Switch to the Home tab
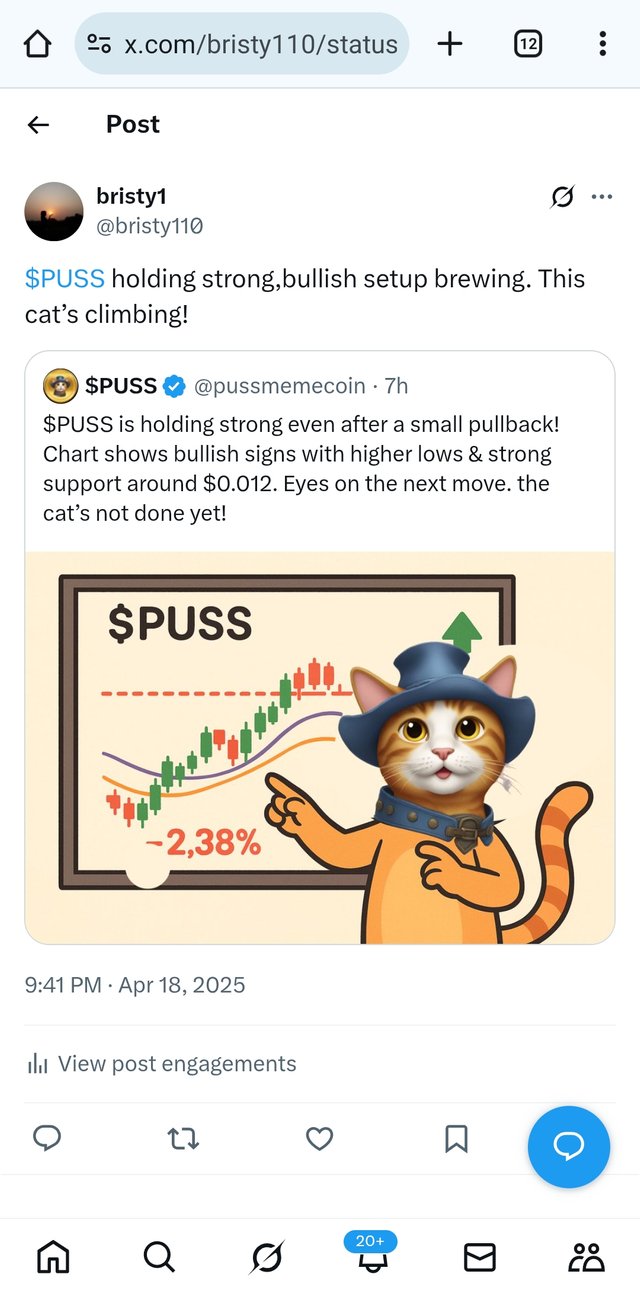The width and height of the screenshot is (640, 1295). tap(53, 1257)
